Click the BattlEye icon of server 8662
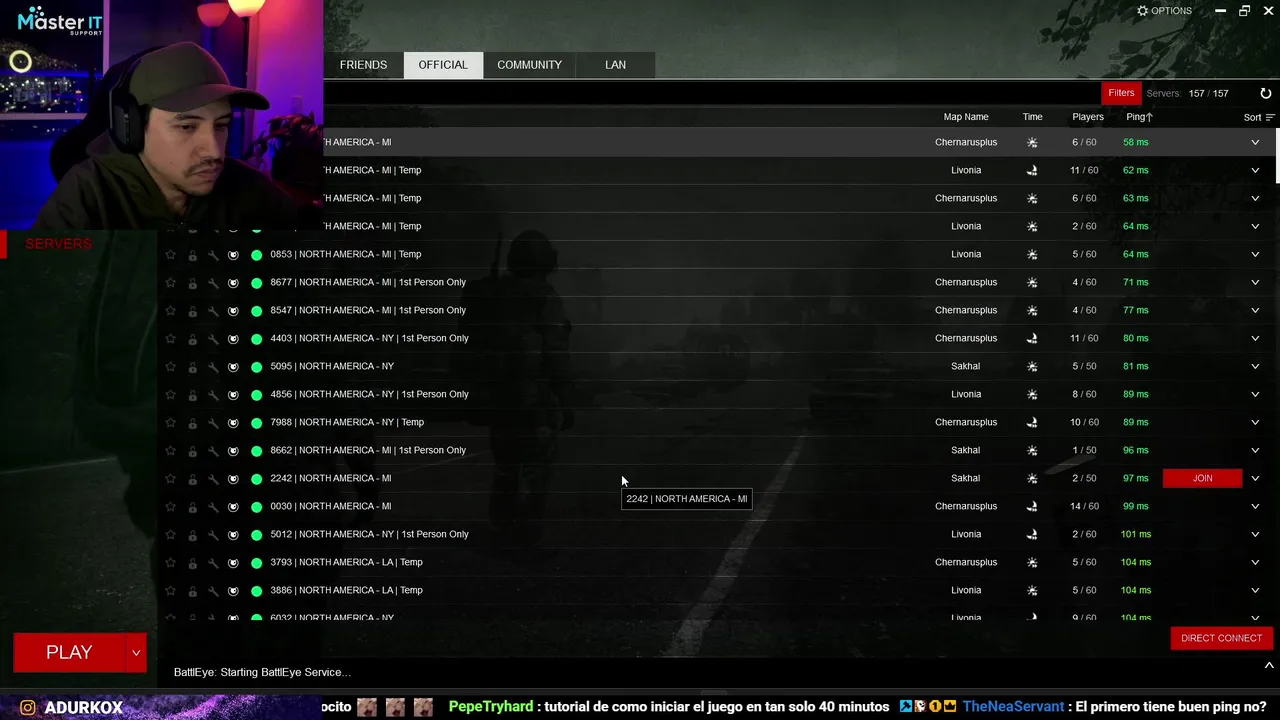The width and height of the screenshot is (1280, 720). [233, 451]
